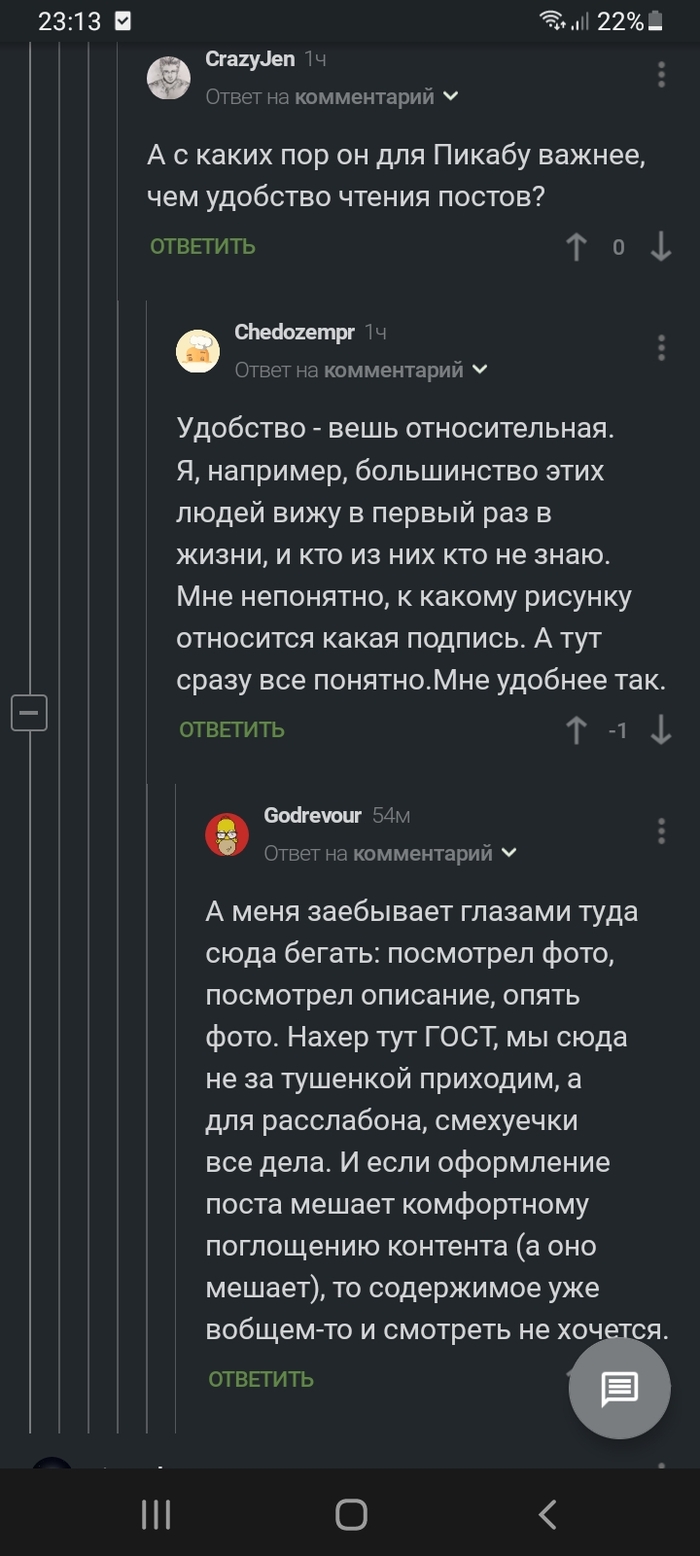The image size is (700, 1556).
Task: Upvote Chedozempr's comment
Action: (576, 730)
